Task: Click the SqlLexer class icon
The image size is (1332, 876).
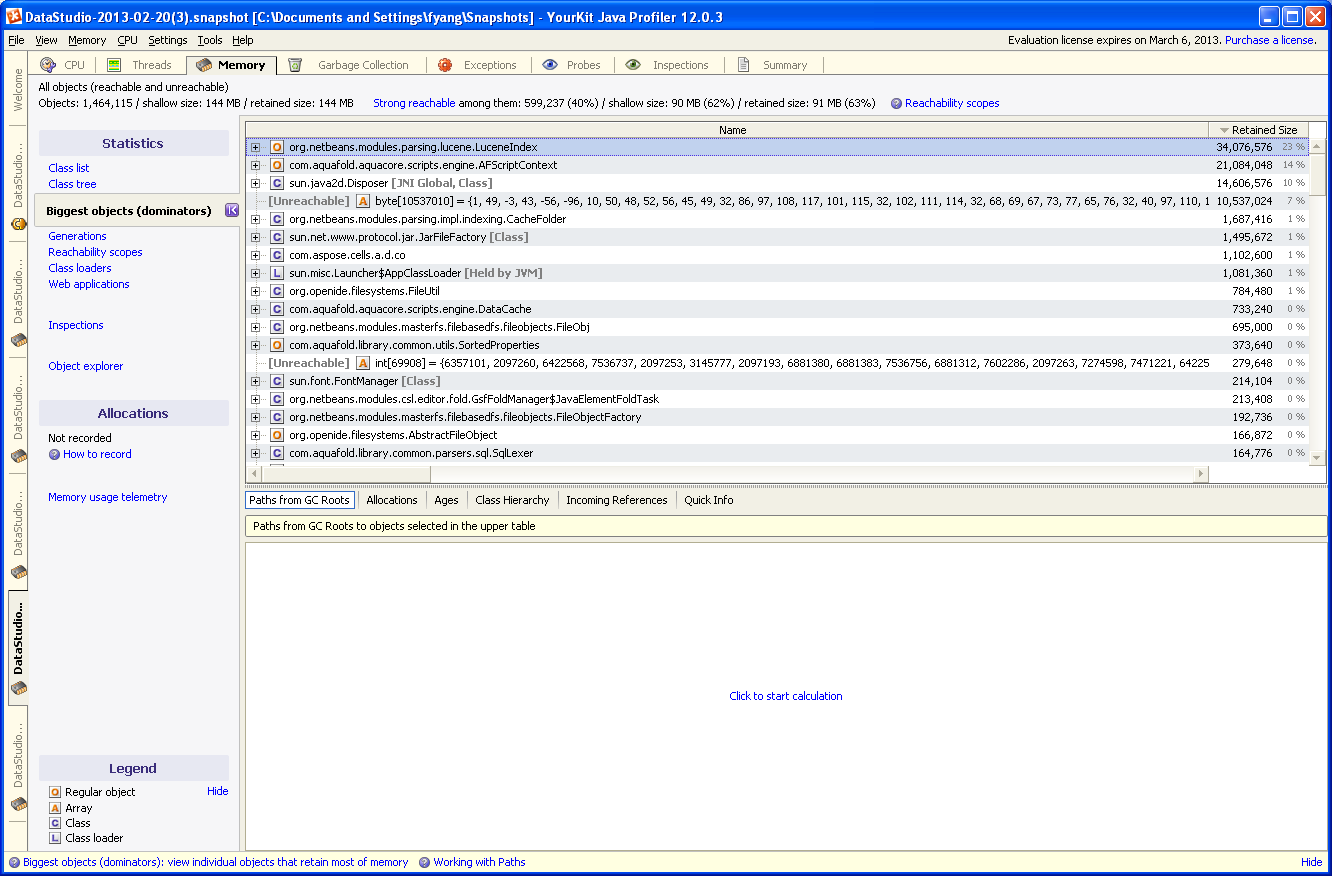Action: (x=277, y=453)
